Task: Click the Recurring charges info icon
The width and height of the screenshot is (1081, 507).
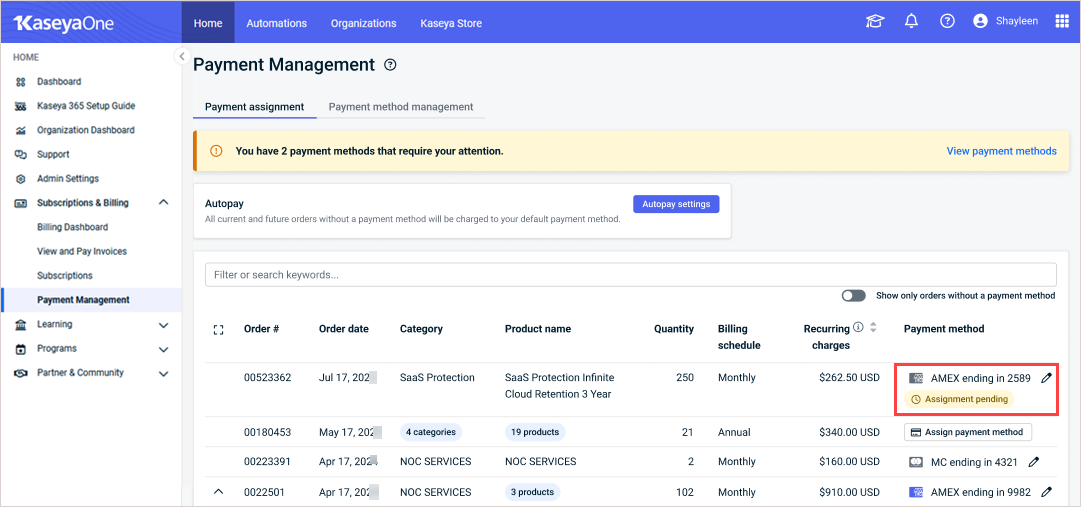Action: coord(858,327)
